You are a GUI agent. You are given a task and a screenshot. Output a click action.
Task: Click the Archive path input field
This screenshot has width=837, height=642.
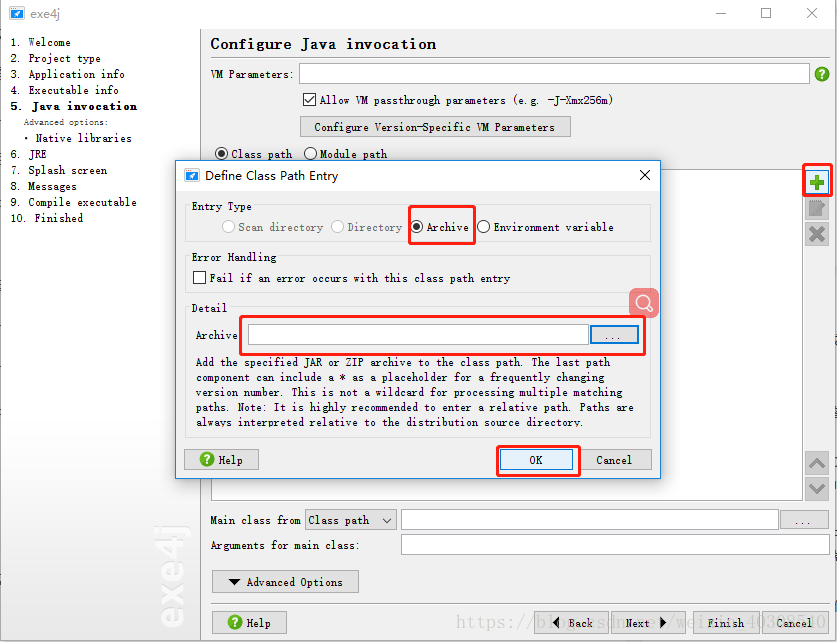tap(418, 335)
